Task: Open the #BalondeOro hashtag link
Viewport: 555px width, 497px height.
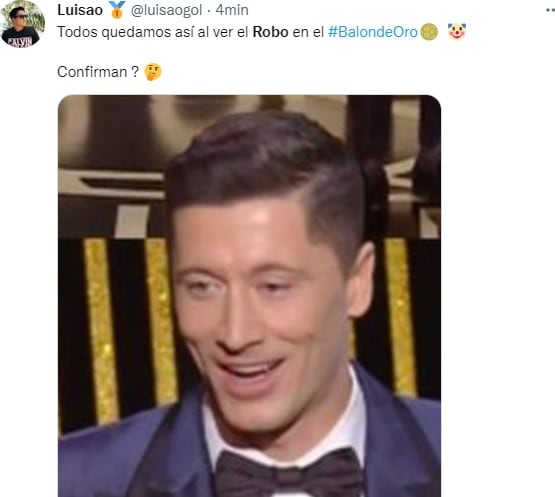Action: [x=373, y=32]
